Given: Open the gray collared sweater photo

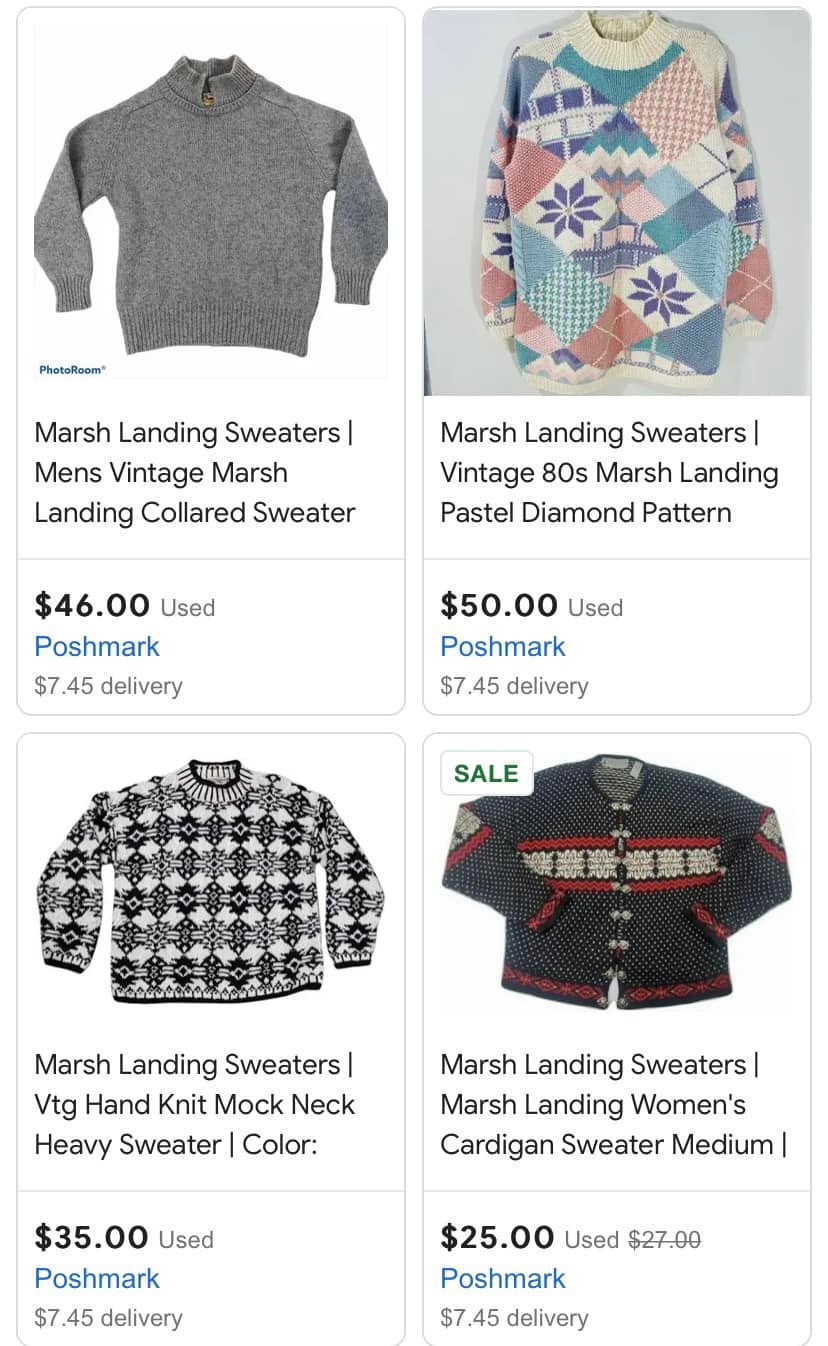Looking at the screenshot, I should pyautogui.click(x=210, y=205).
